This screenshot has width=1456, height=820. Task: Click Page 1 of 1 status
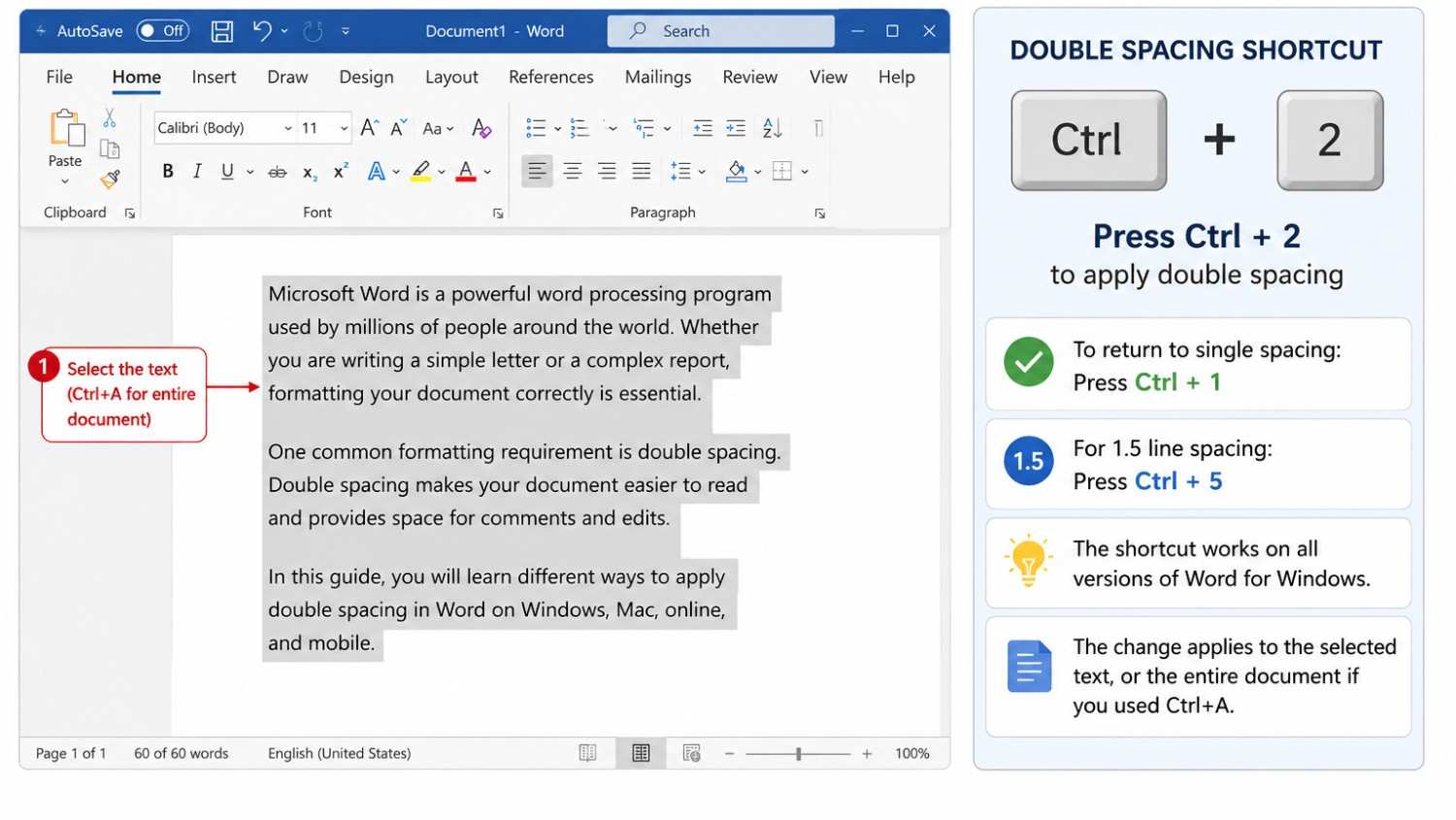coord(71,753)
